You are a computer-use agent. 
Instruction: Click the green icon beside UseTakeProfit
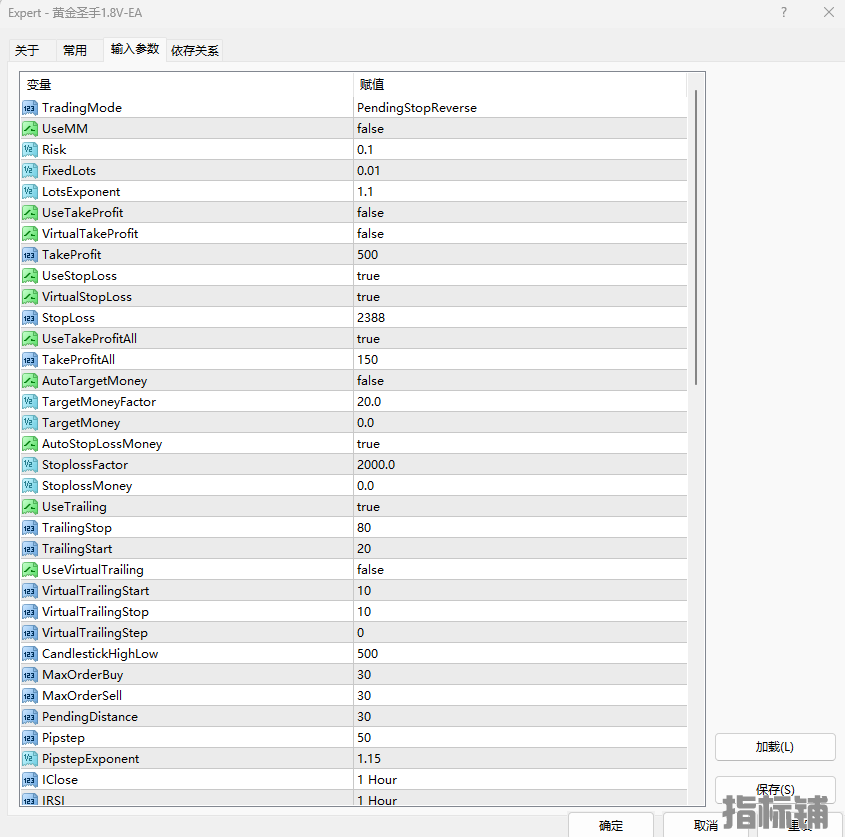pos(30,213)
